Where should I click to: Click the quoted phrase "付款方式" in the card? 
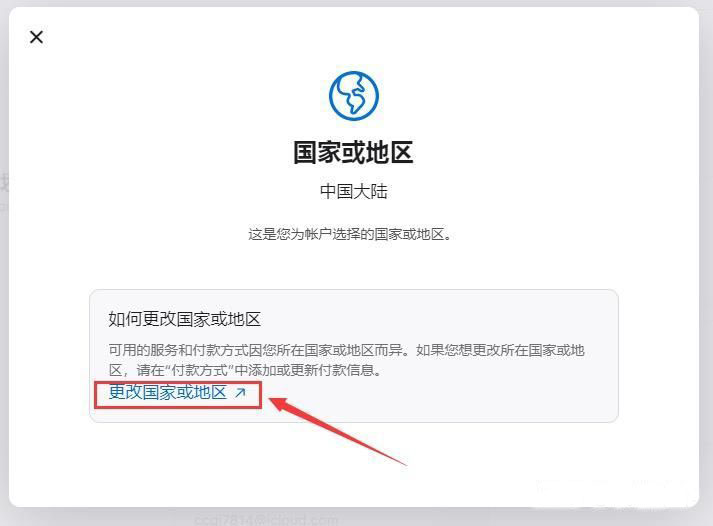[x=195, y=370]
